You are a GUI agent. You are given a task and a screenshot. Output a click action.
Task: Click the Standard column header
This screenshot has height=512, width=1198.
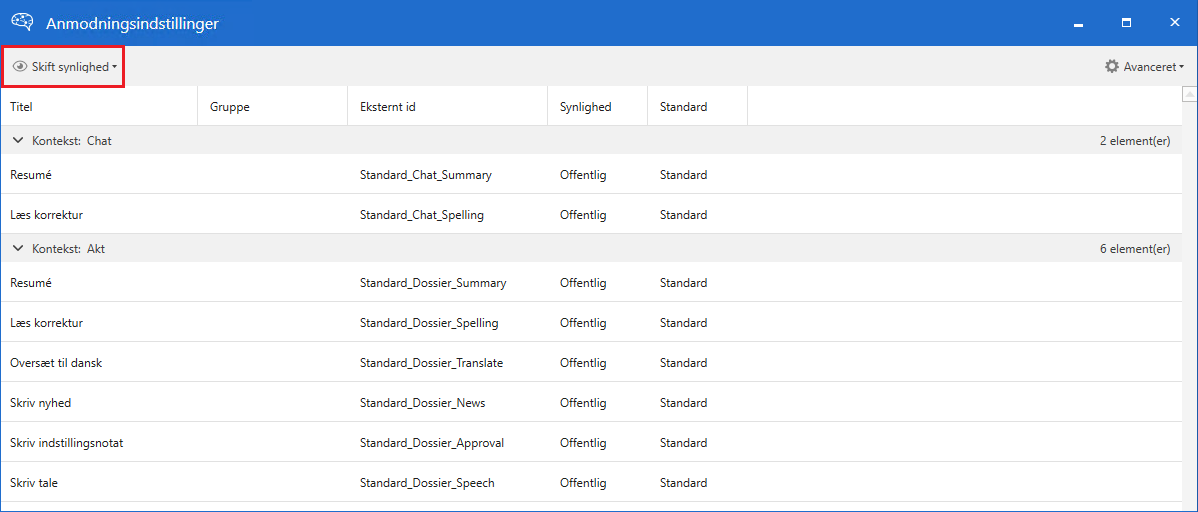point(696,107)
